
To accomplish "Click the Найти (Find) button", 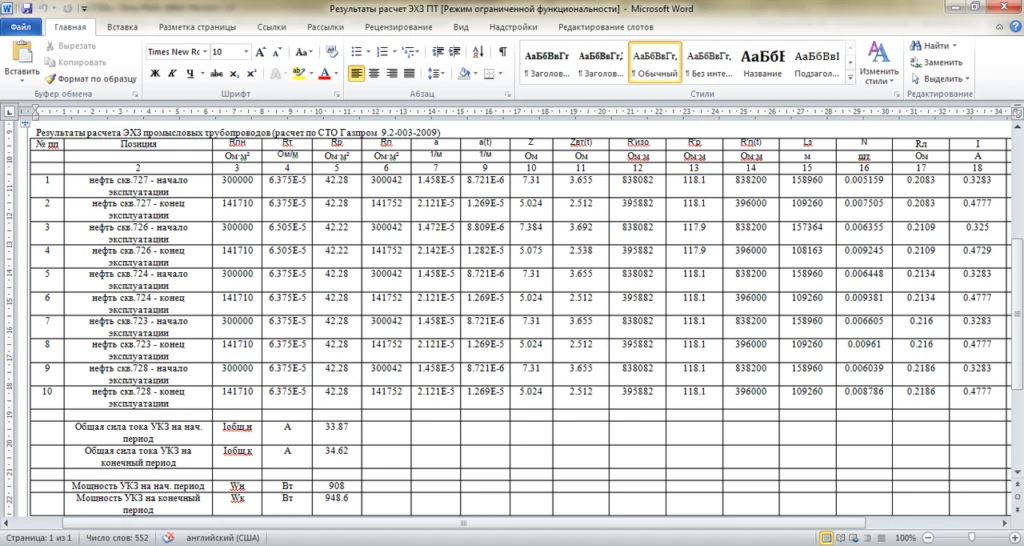I will tap(933, 46).
